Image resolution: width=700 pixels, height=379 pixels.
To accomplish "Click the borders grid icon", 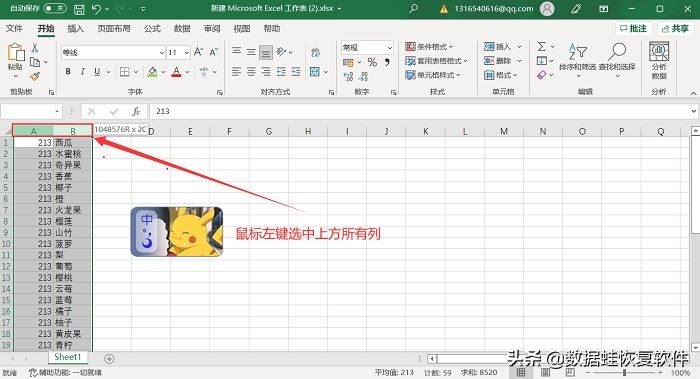I will click(x=125, y=71).
